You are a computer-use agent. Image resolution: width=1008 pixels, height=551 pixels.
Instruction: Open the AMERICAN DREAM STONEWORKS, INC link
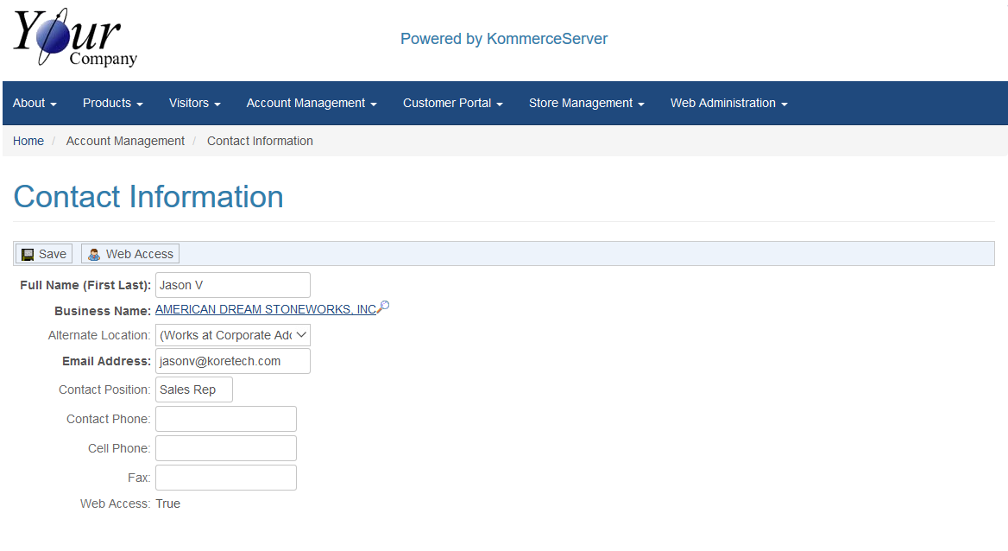coord(265,310)
